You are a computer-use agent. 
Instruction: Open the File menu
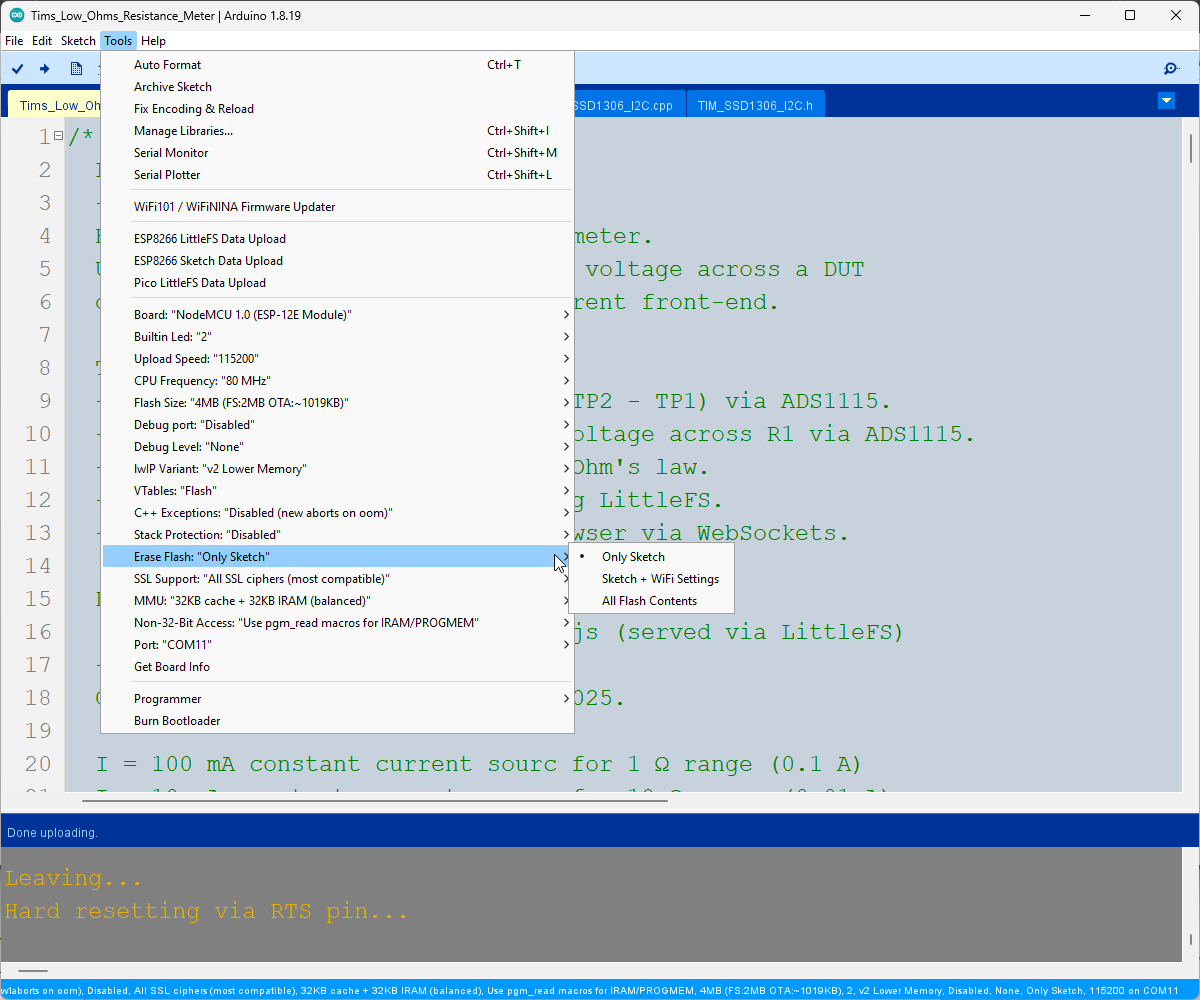(x=14, y=41)
